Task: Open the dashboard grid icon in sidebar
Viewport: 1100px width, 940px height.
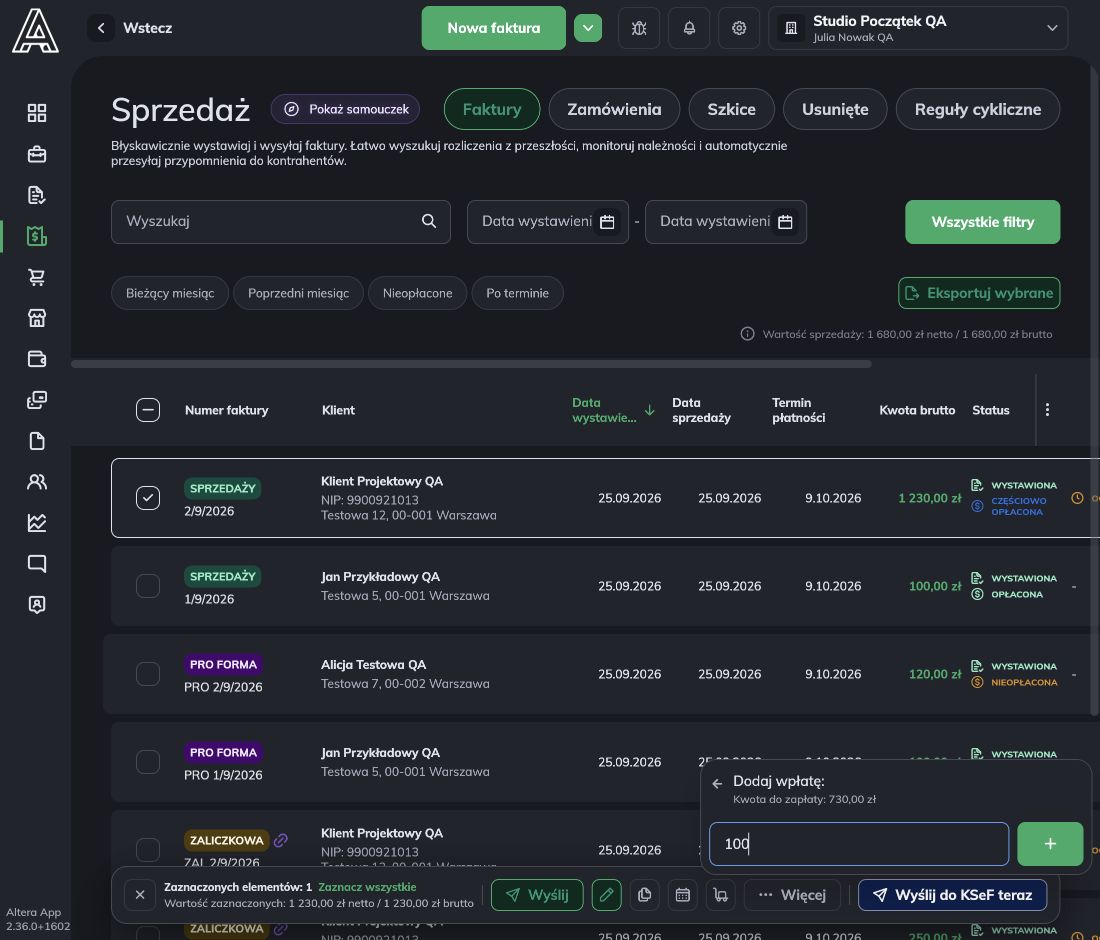Action: (36, 113)
